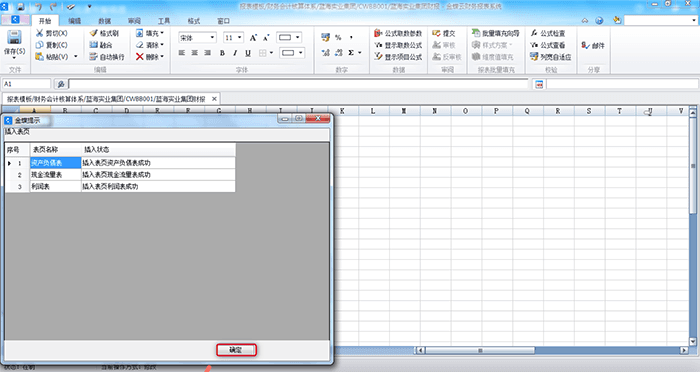Toggle Bold formatting
This screenshot has height=372, width=700.
222,53
